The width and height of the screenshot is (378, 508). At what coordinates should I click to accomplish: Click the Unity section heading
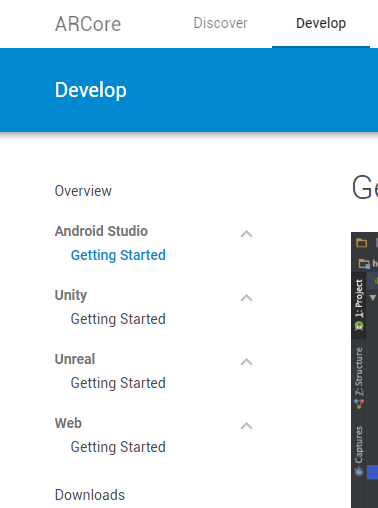[x=71, y=295]
